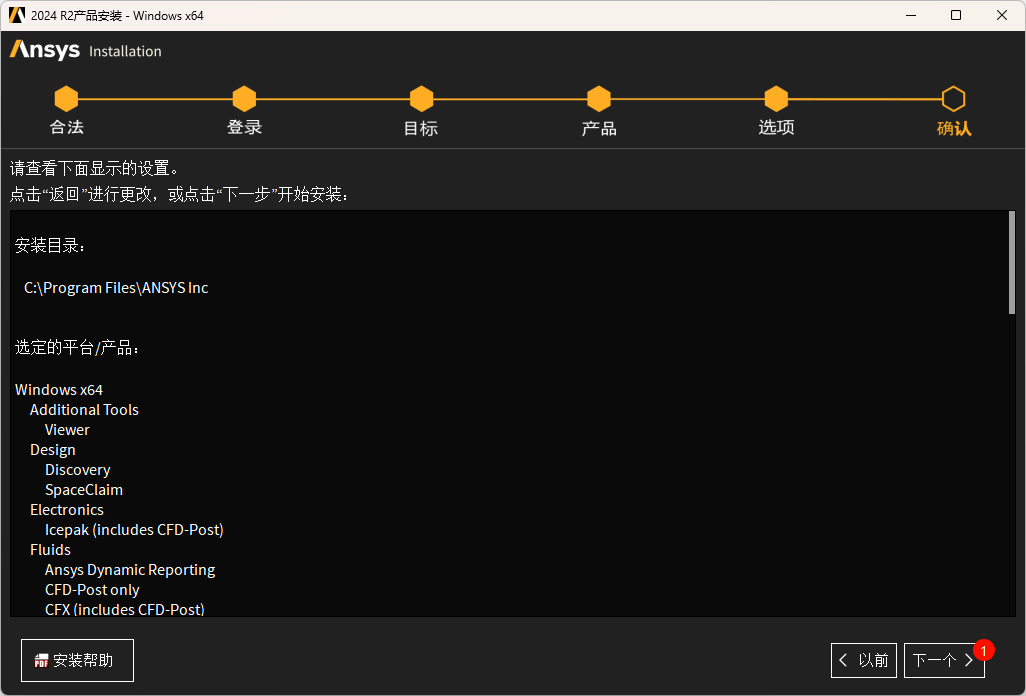Viewport: 1026px width, 696px height.
Task: Select the 合法 step label
Action: (x=67, y=128)
